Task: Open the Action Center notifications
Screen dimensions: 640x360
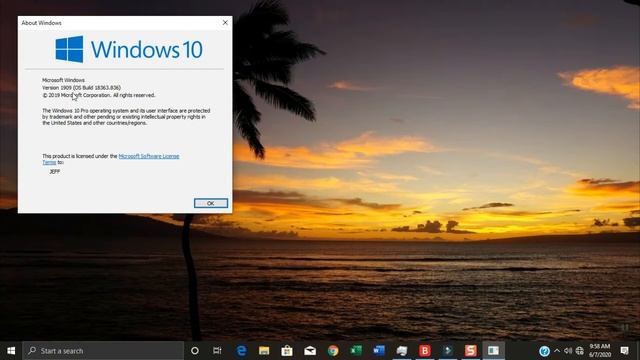Action: 624,351
